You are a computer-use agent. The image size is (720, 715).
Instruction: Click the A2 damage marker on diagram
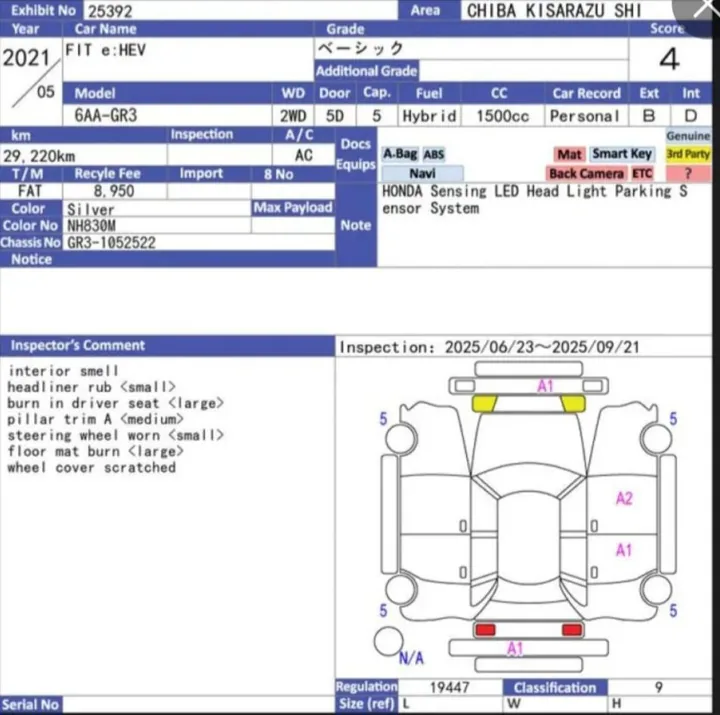(x=624, y=498)
